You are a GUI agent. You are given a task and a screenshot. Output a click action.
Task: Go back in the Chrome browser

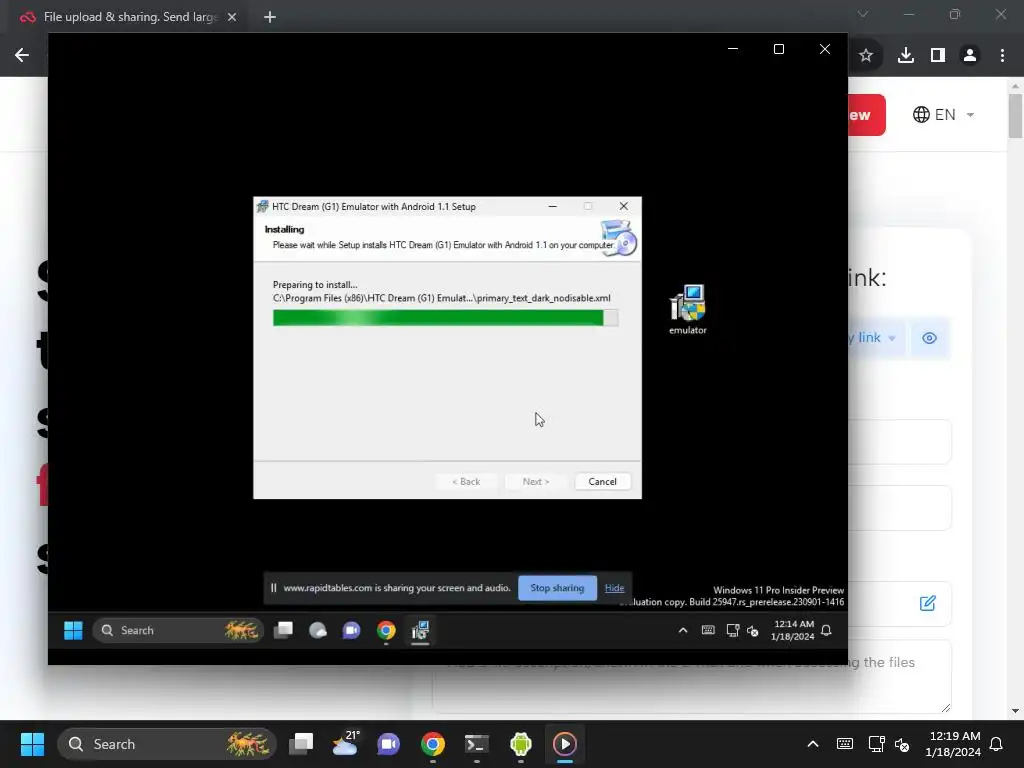(22, 55)
